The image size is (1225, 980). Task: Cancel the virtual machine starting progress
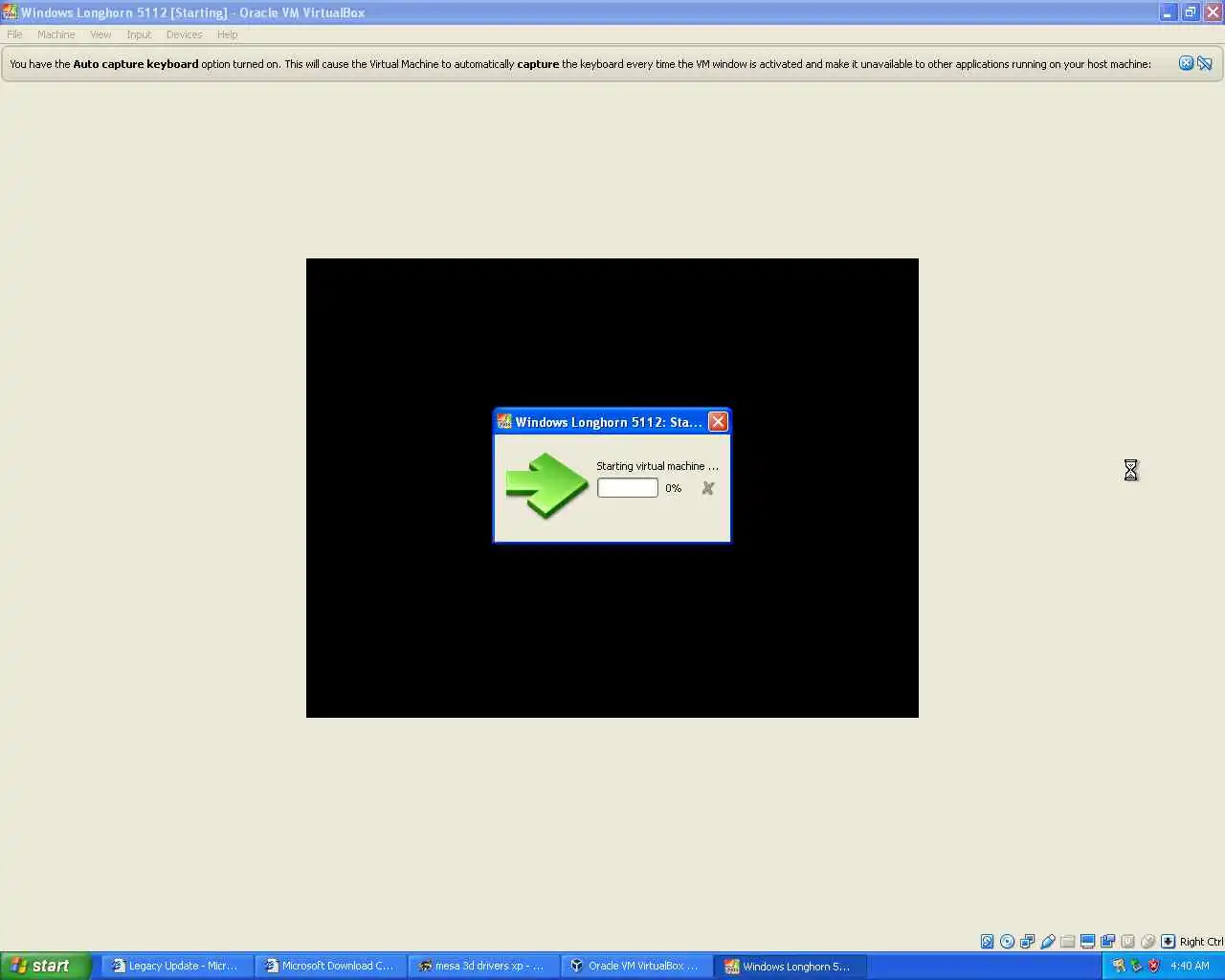click(x=707, y=488)
